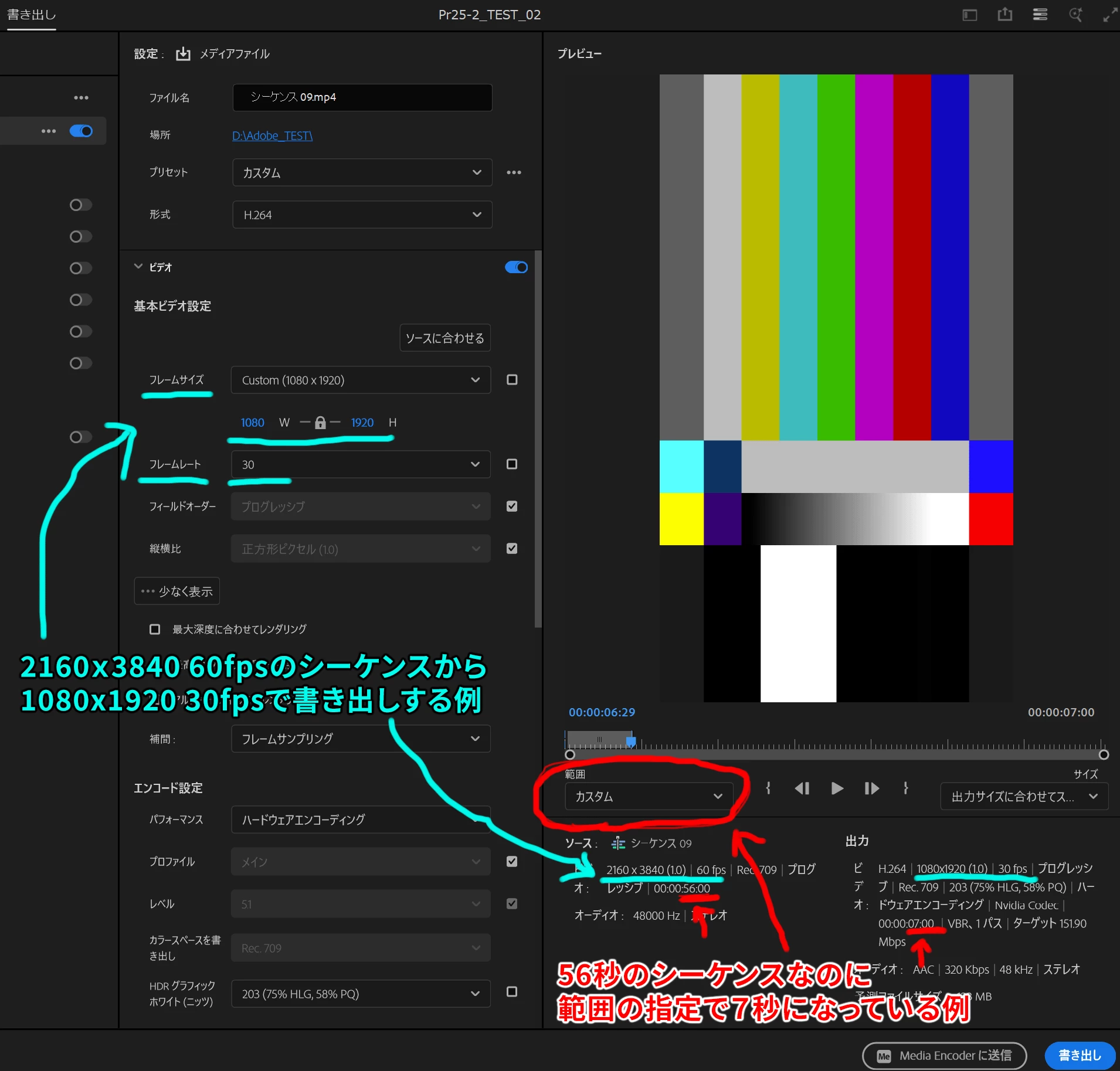Screen dimensions: 1120x1071
Task: Open the range カスタム dropdown
Action: [x=649, y=797]
